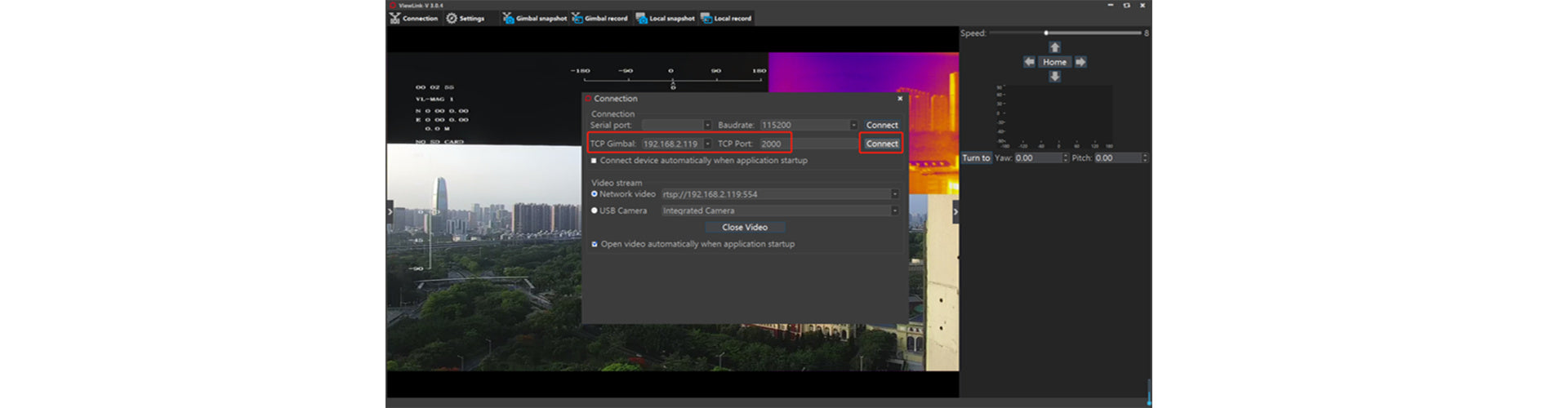Expand the Integrated Camera dropdown

[894, 211]
